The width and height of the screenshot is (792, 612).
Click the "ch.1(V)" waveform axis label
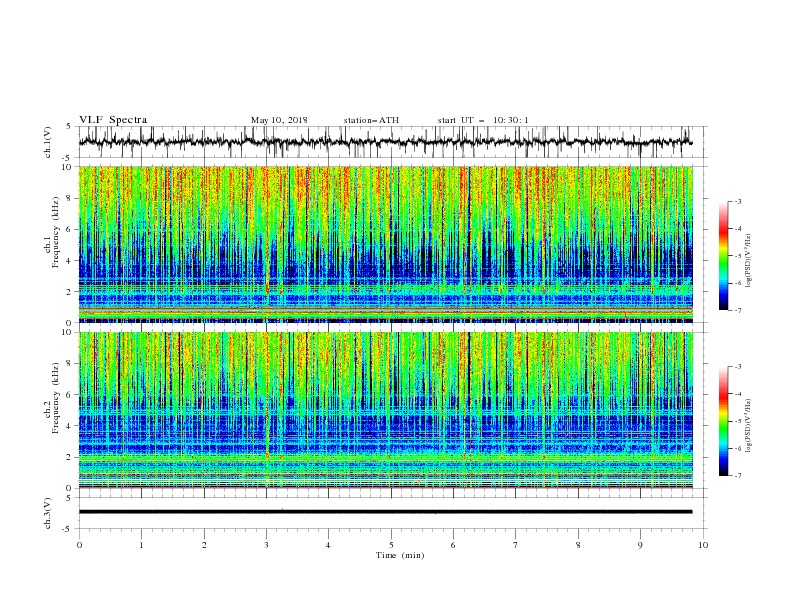48,142
